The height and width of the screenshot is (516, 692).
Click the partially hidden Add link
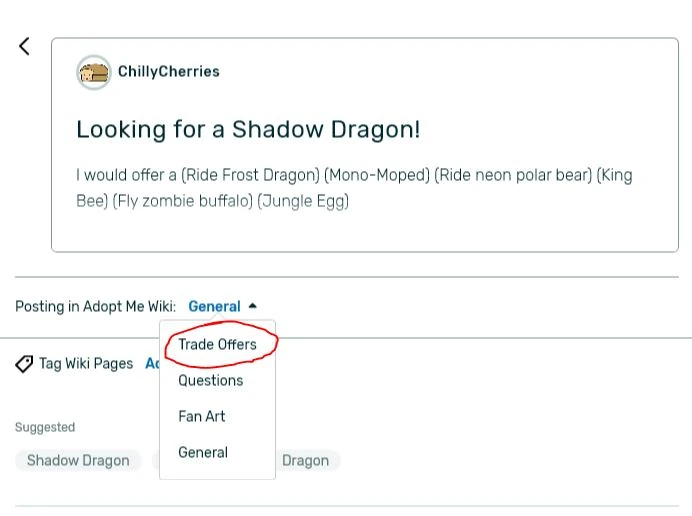point(152,364)
